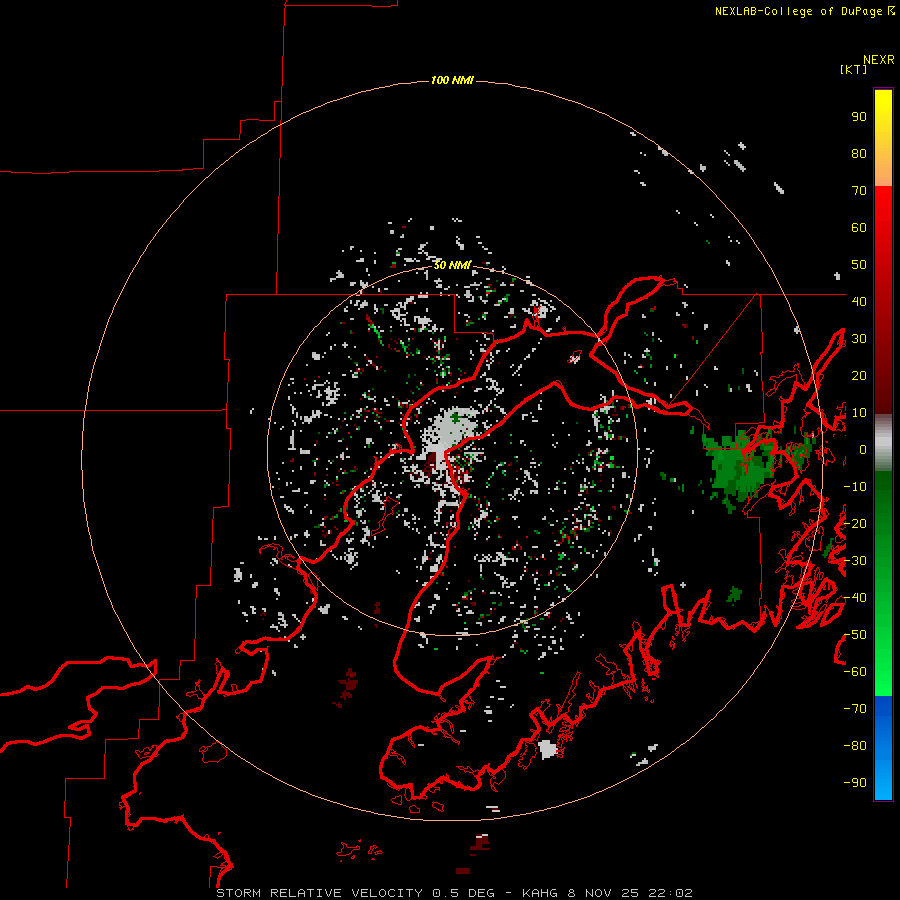
Task: Click the 50 NMI range ring label
Action: coord(452,265)
